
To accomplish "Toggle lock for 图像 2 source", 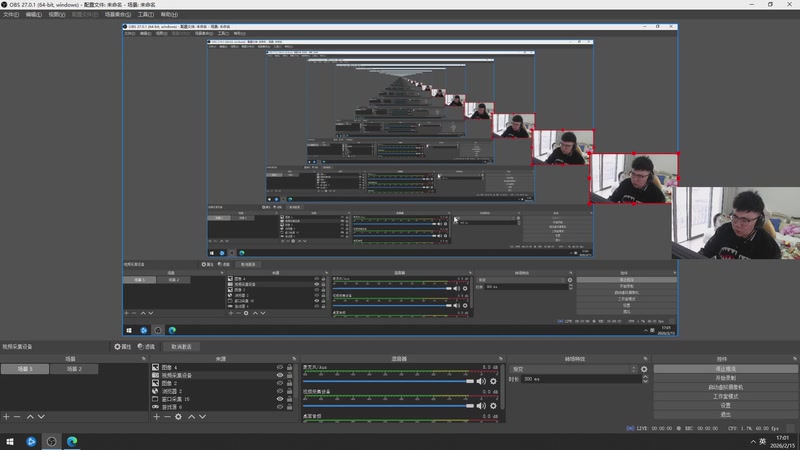I will (x=289, y=383).
